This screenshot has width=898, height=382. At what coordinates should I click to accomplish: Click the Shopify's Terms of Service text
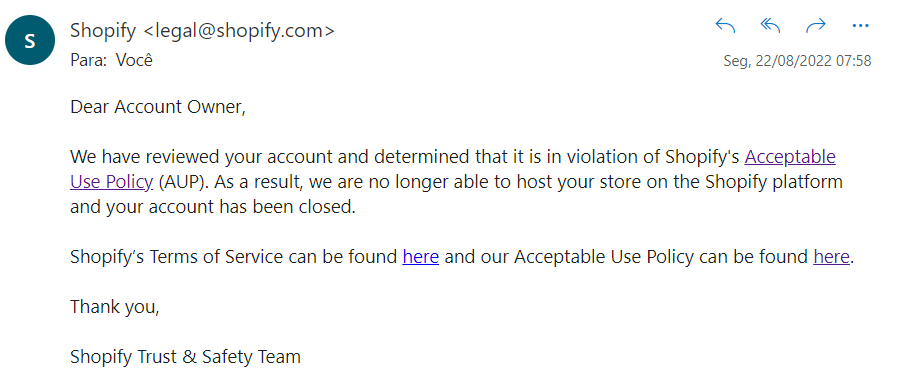pos(176,257)
